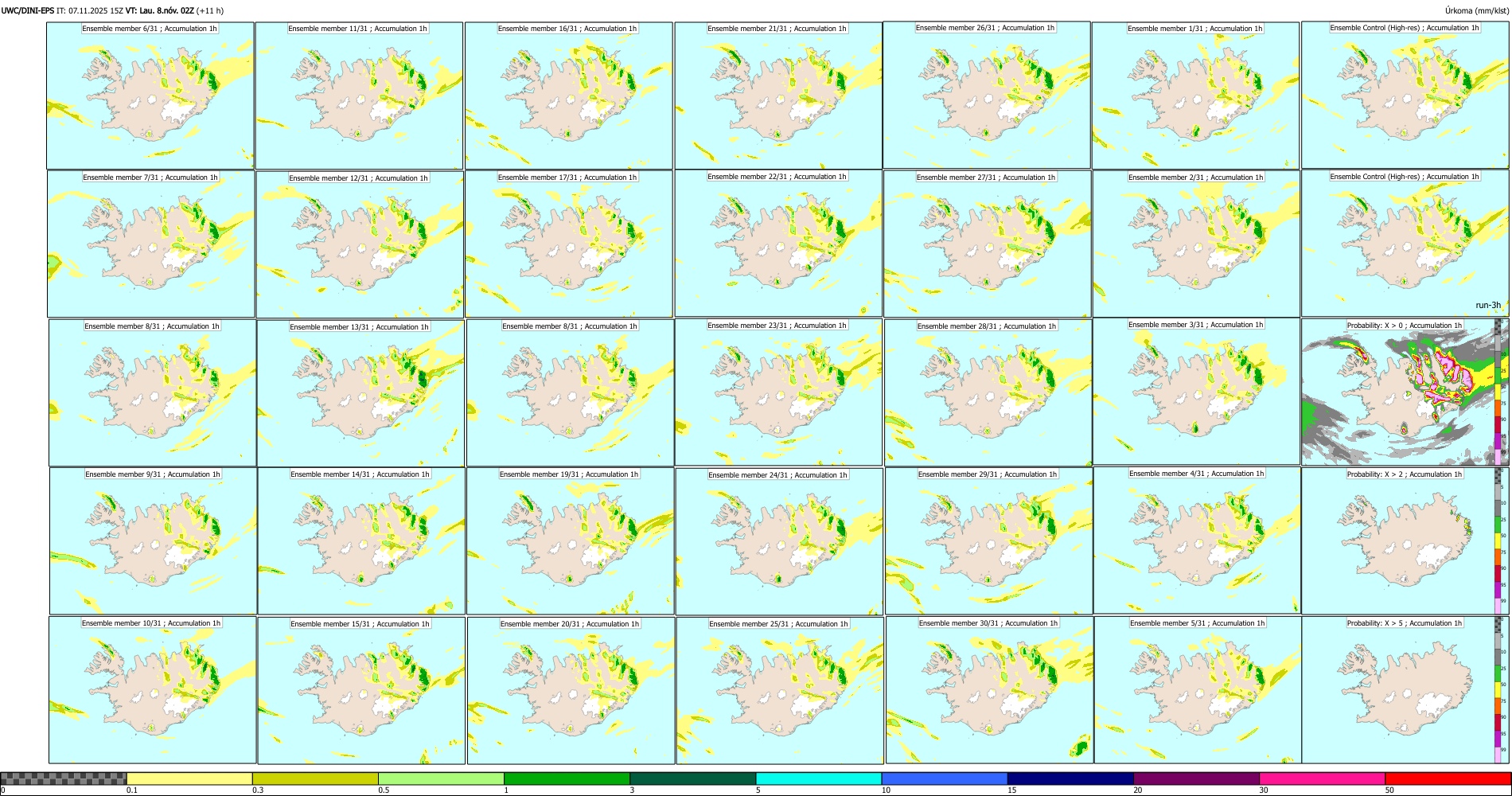Select the 'VT: Lau. 8.nóv. 02Z' valid time
Screen dimensions: 1512x796
coord(159,10)
